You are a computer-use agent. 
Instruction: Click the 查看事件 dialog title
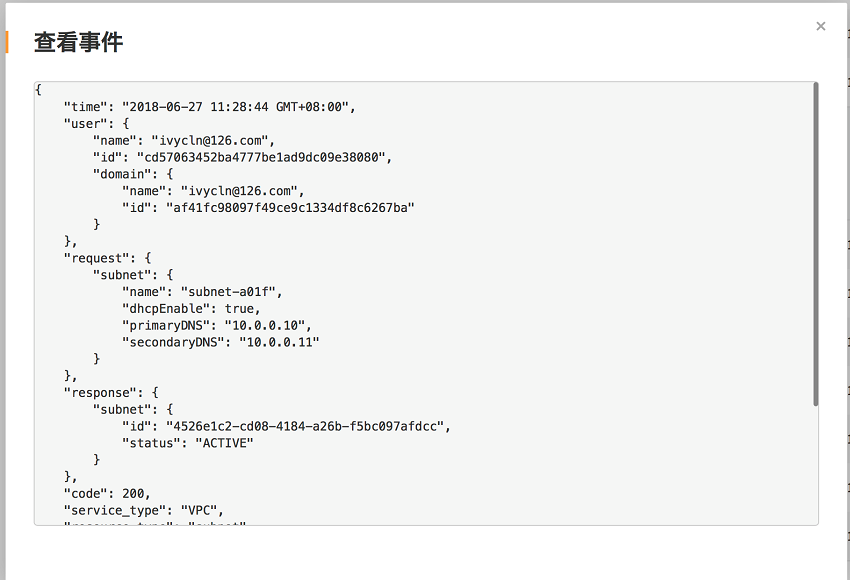click(x=79, y=42)
